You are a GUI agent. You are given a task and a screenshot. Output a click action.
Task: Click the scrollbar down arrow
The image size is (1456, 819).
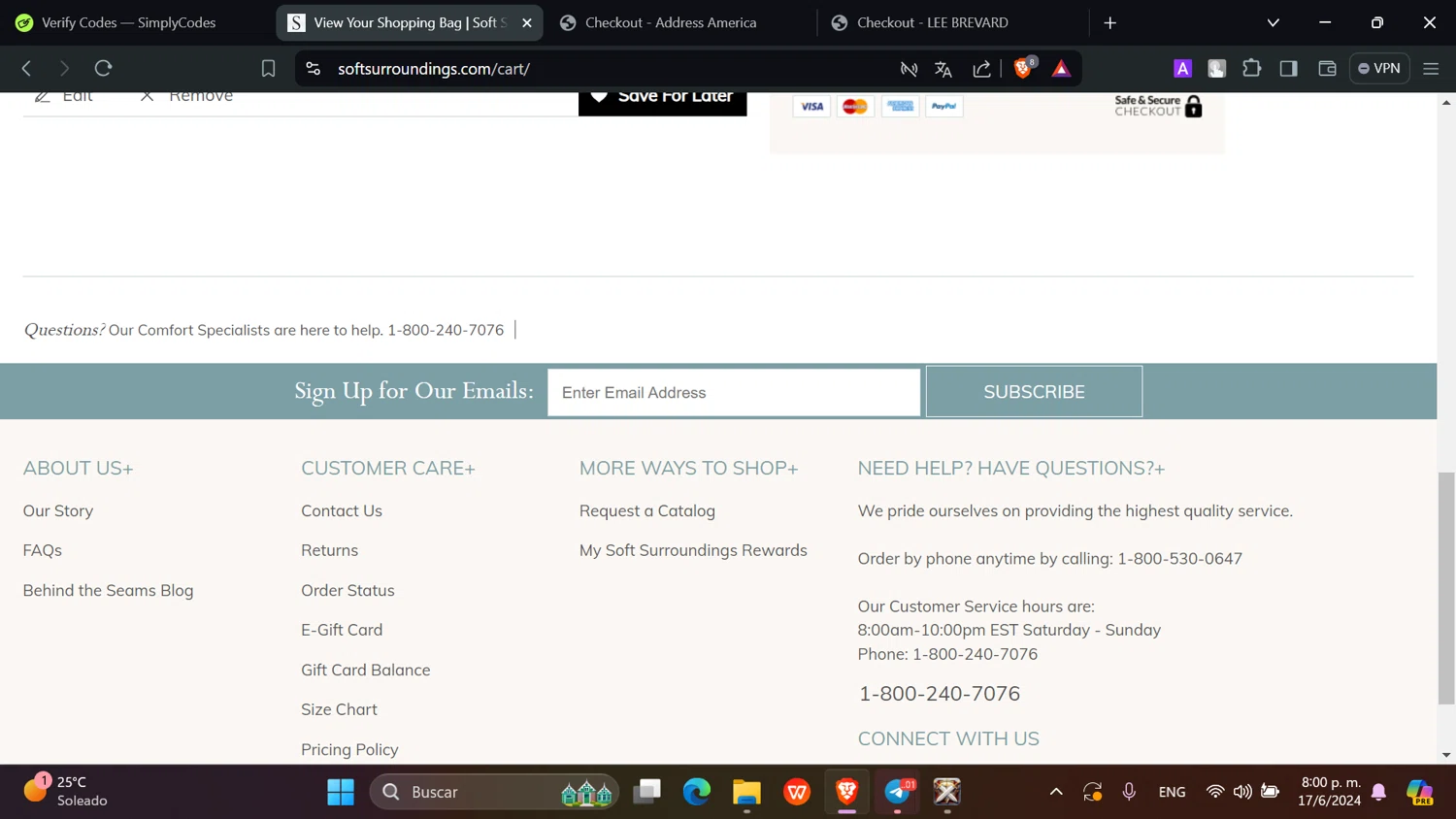tap(1446, 755)
